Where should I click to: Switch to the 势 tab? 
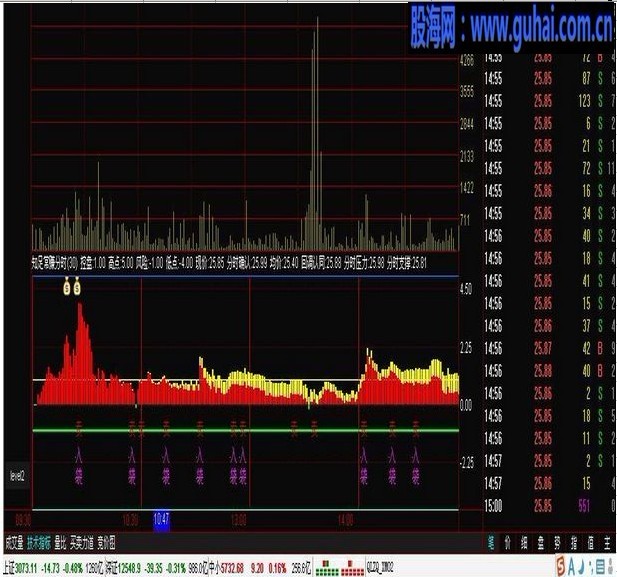[557, 544]
